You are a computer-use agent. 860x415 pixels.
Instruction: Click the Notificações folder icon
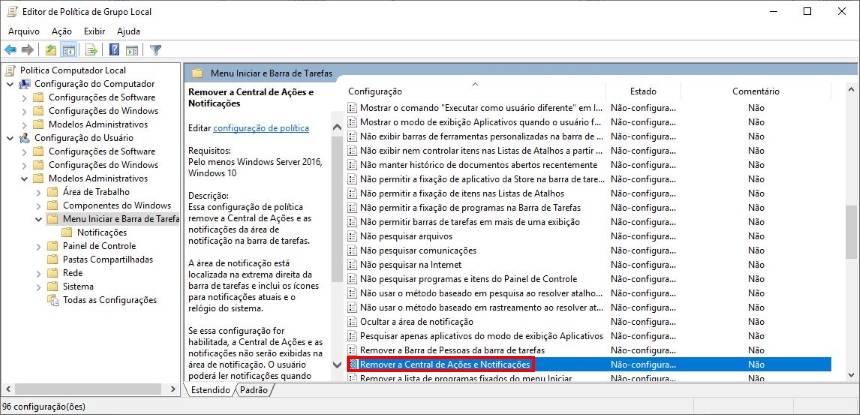click(x=67, y=232)
